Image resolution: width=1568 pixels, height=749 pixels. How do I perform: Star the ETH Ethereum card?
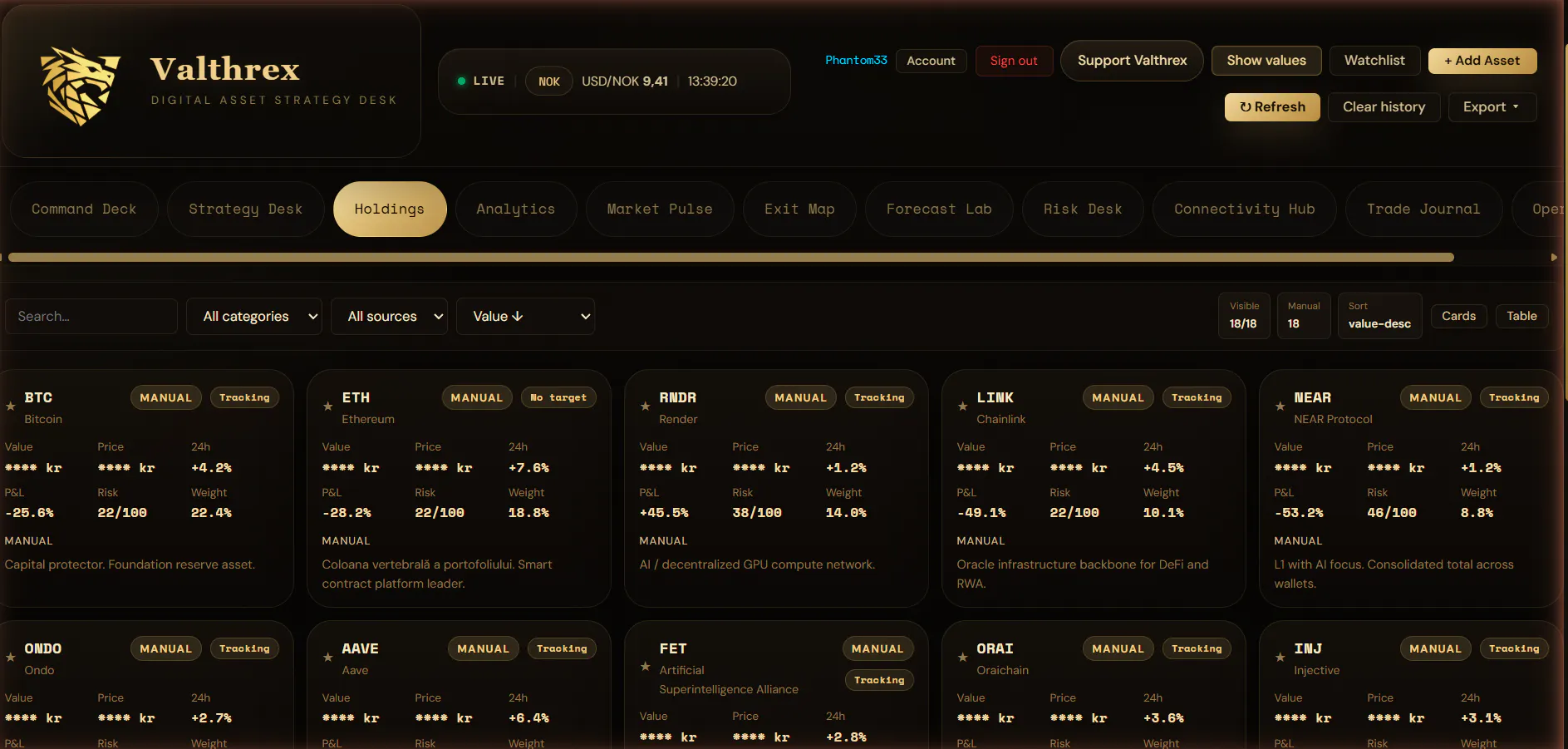coord(328,407)
